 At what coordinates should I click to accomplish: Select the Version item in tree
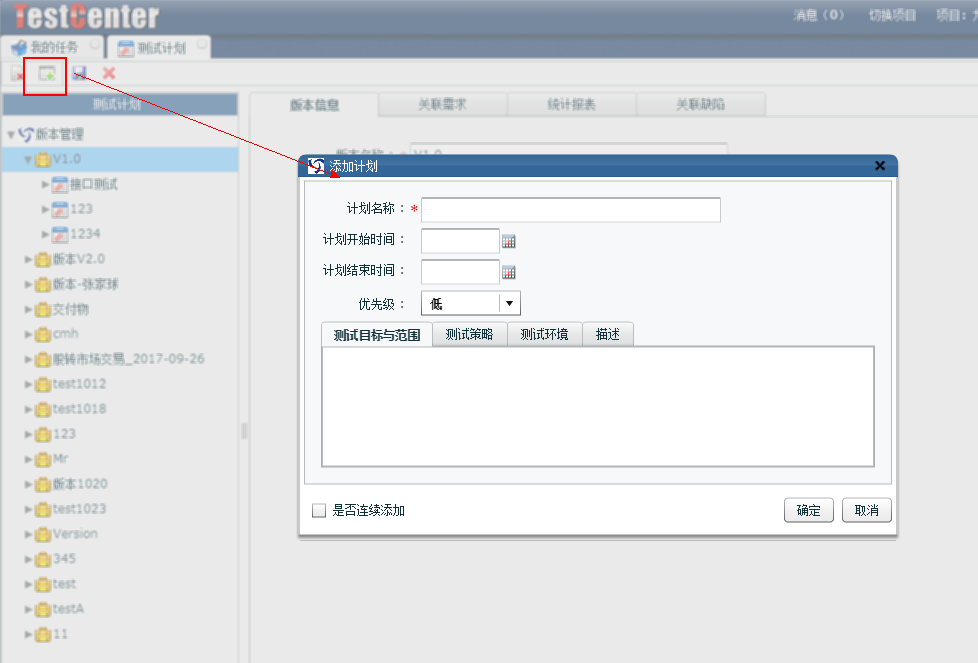(75, 534)
